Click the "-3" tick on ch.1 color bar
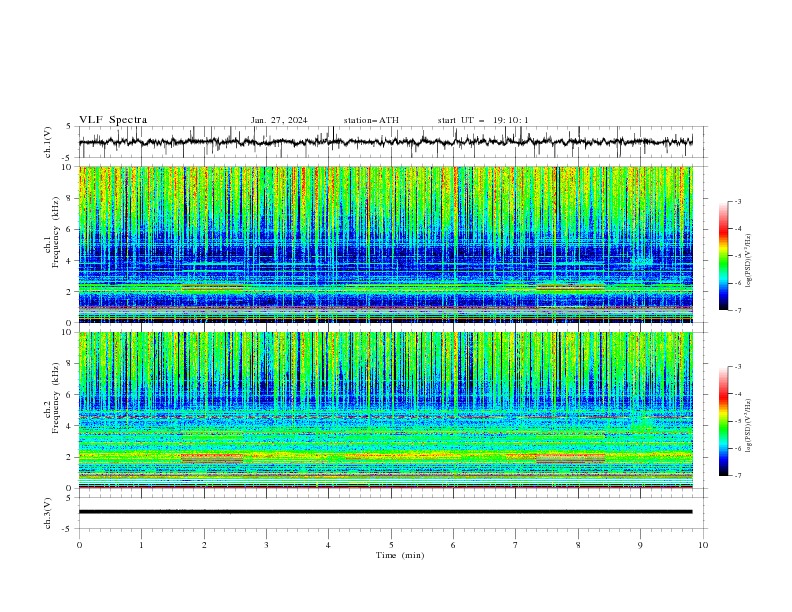Viewport: 792px width, 612px height. pos(737,201)
